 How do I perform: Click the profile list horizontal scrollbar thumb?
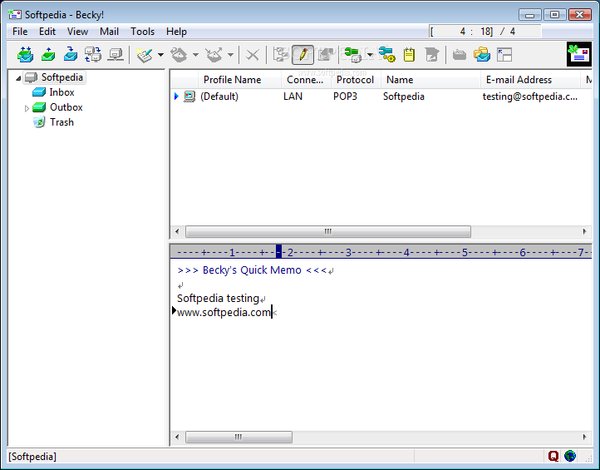(x=328, y=231)
